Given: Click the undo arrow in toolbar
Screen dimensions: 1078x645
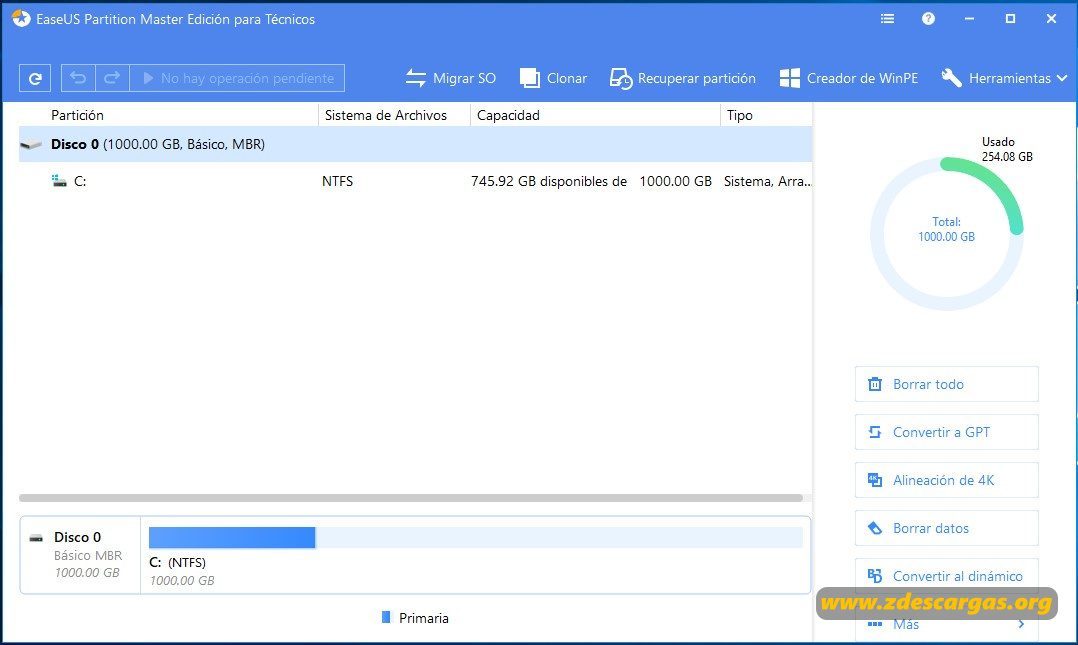Looking at the screenshot, I should pyautogui.click(x=78, y=78).
